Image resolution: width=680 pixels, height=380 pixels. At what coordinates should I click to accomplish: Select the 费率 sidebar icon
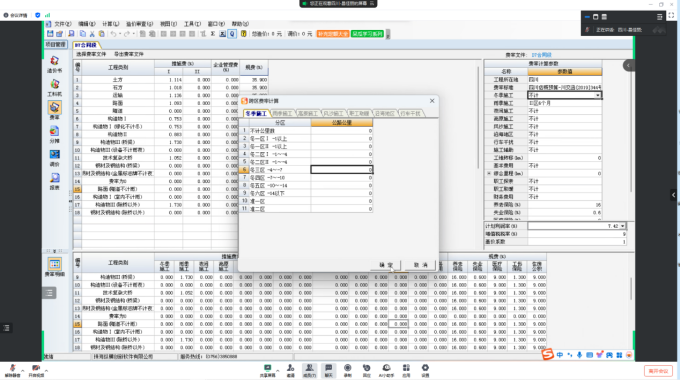click(55, 110)
